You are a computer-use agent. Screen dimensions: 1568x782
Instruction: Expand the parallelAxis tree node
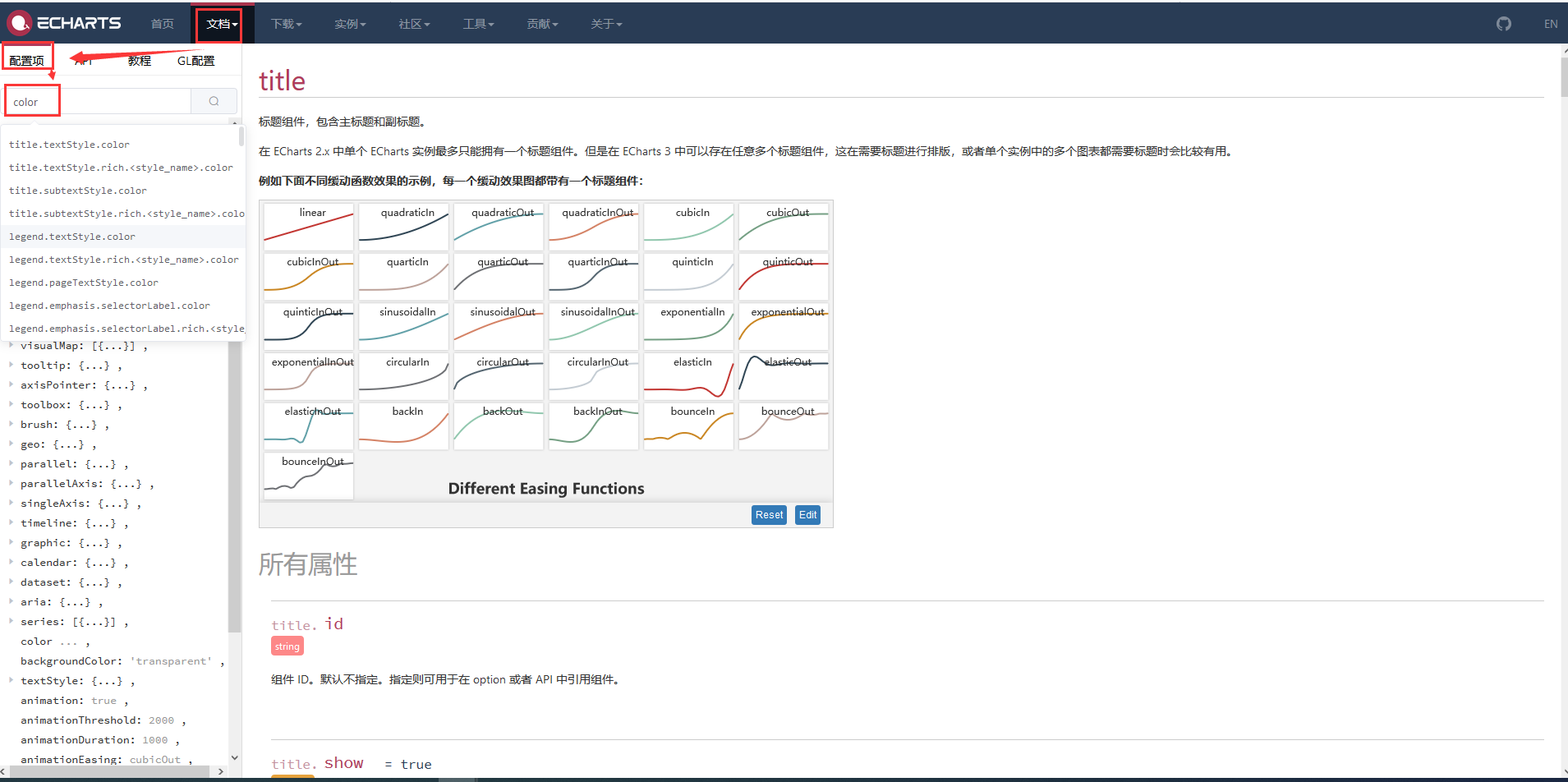click(11, 483)
